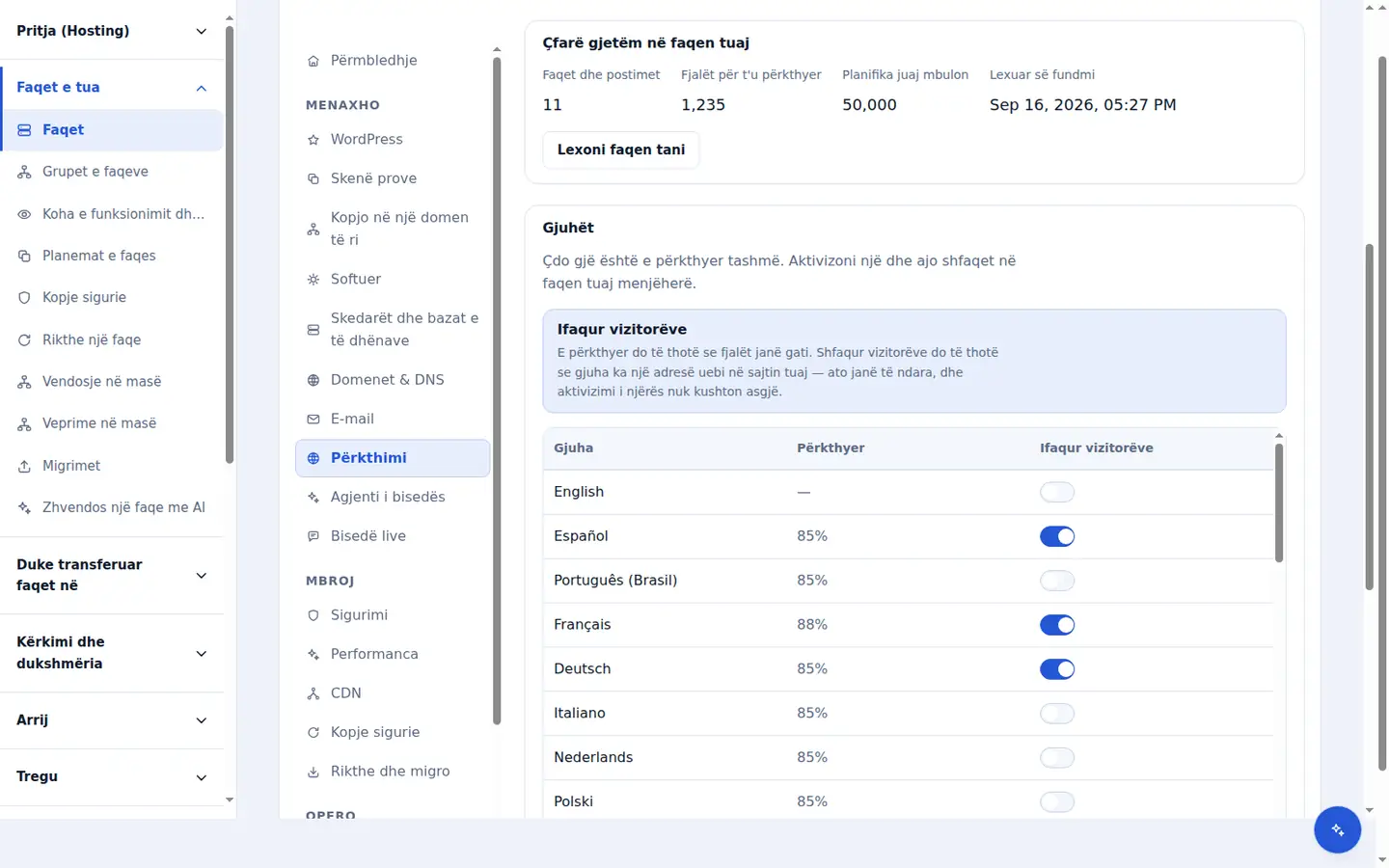Image resolution: width=1389 pixels, height=868 pixels.
Task: Open Vendosje në masë link
Action: (112, 382)
